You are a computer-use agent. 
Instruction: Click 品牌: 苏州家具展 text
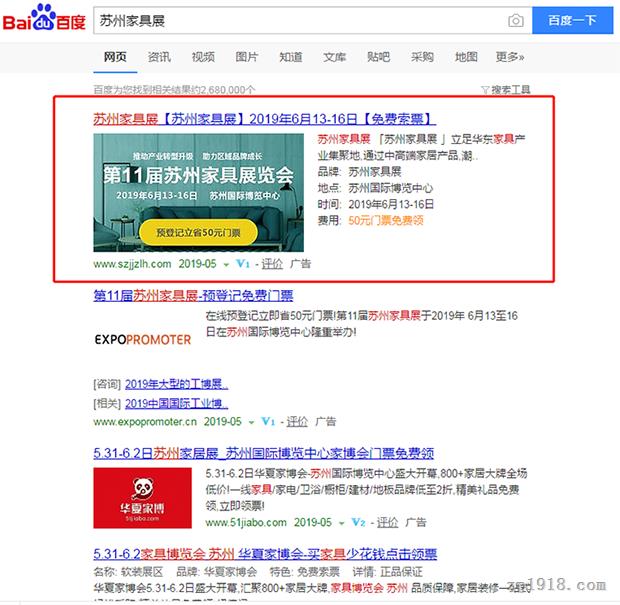(x=359, y=172)
